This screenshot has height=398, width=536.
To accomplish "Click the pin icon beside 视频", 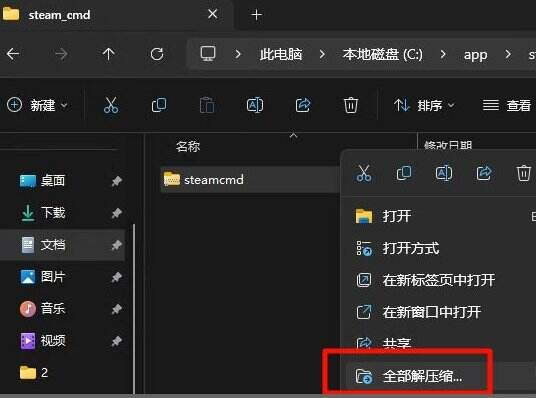I will pos(117,341).
